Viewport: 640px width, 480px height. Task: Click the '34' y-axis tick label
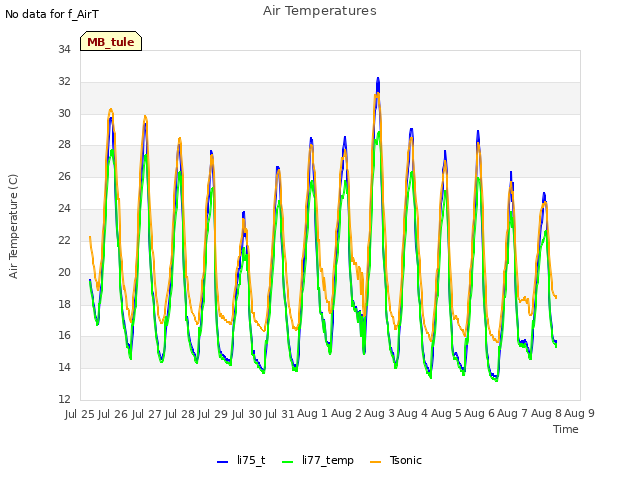64,49
